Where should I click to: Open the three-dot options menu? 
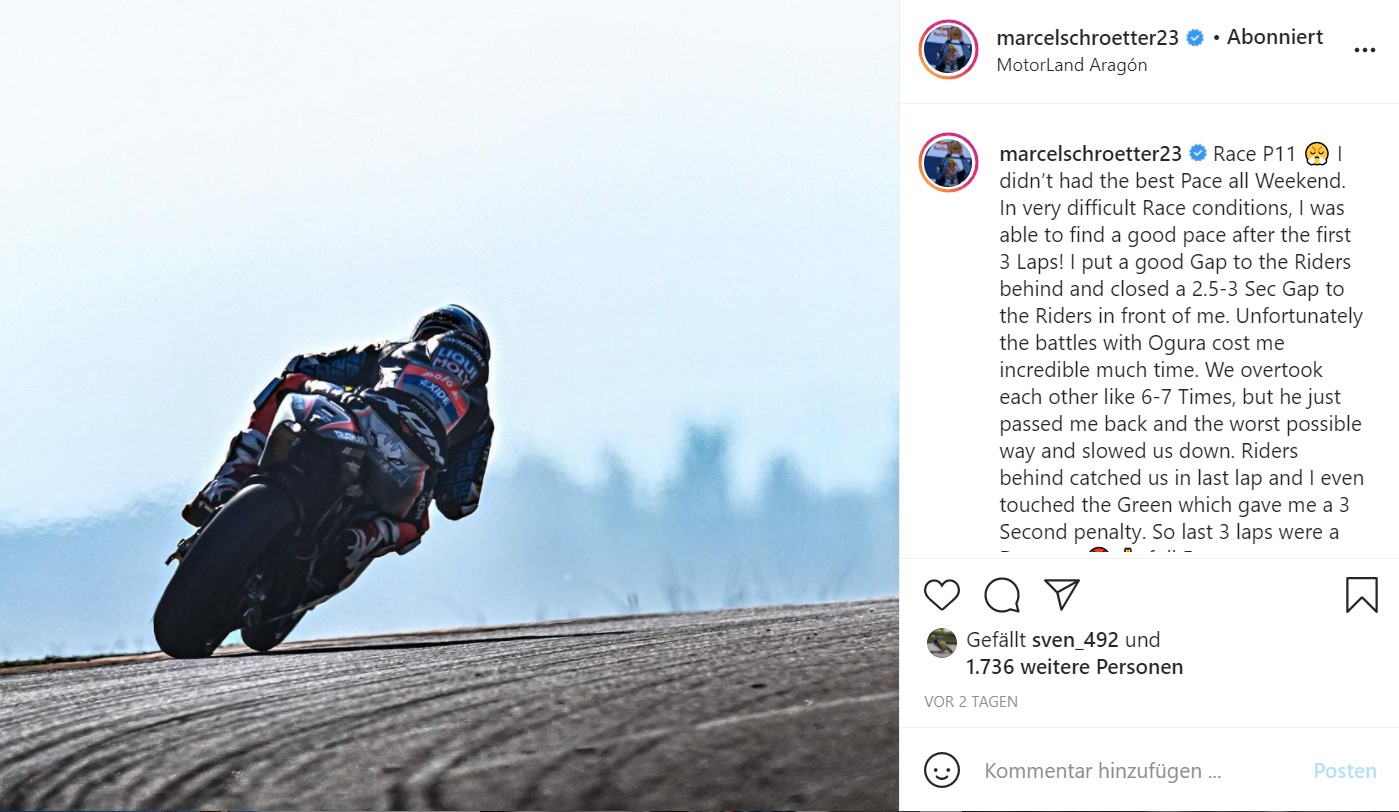[1364, 51]
